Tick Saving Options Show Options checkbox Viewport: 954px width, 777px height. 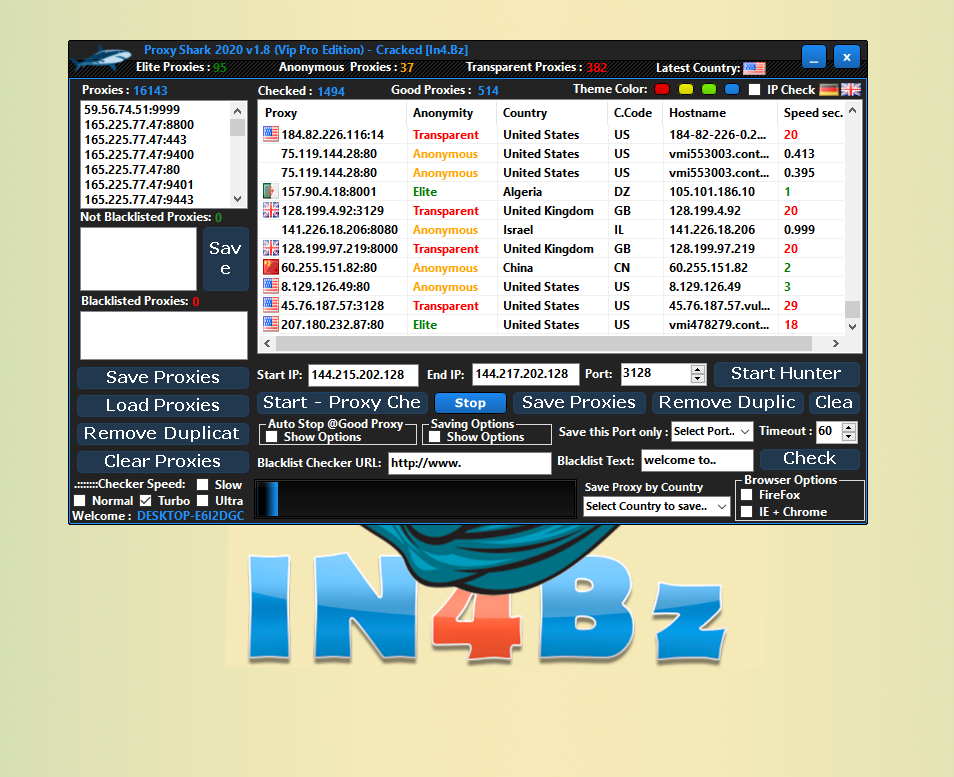[434, 437]
